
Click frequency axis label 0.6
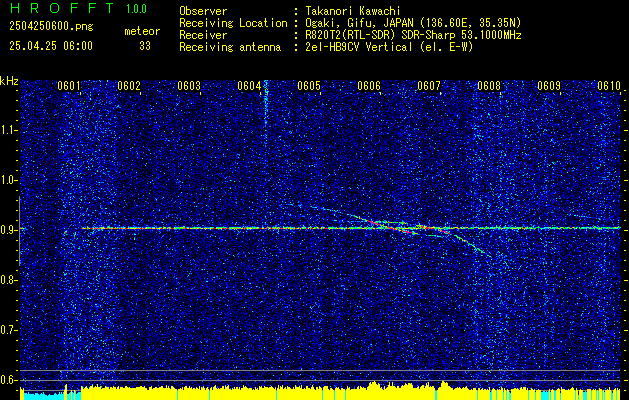click(8, 380)
